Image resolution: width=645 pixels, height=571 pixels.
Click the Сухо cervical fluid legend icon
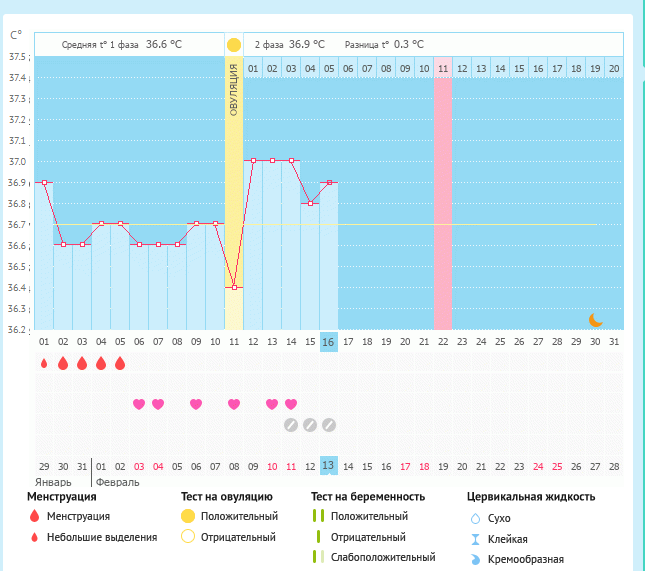[x=475, y=519]
